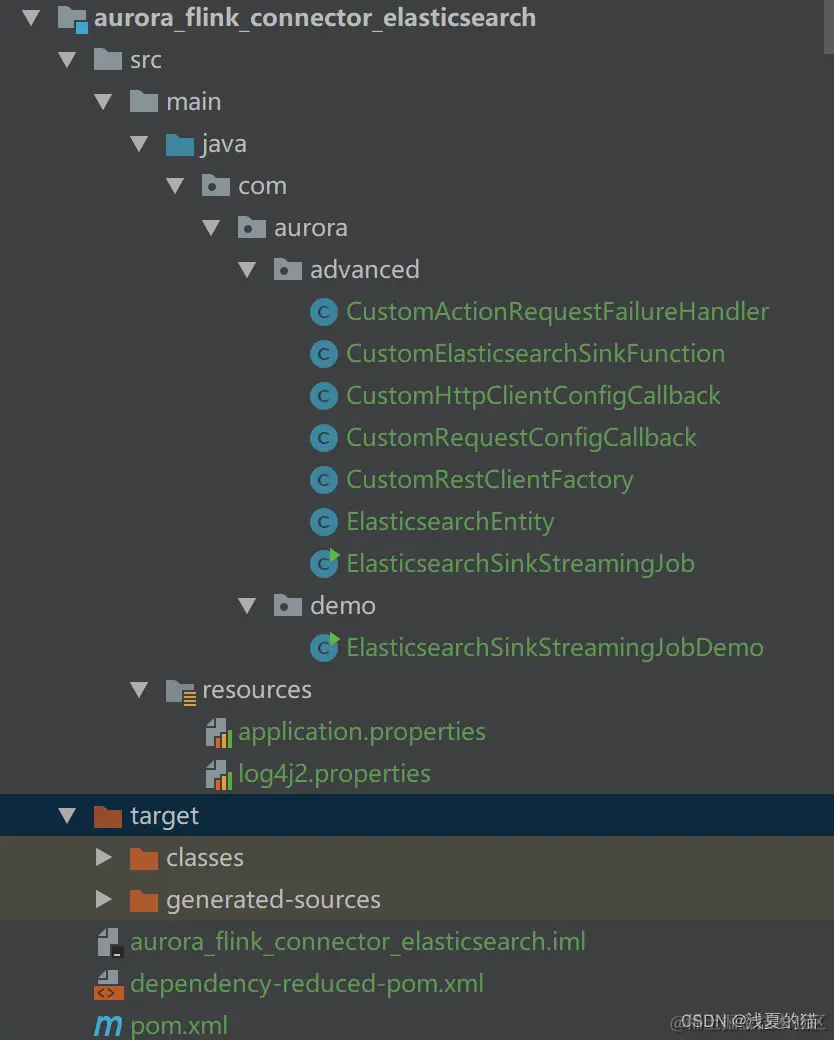
Task: Click the src folder icon
Action: 107,60
